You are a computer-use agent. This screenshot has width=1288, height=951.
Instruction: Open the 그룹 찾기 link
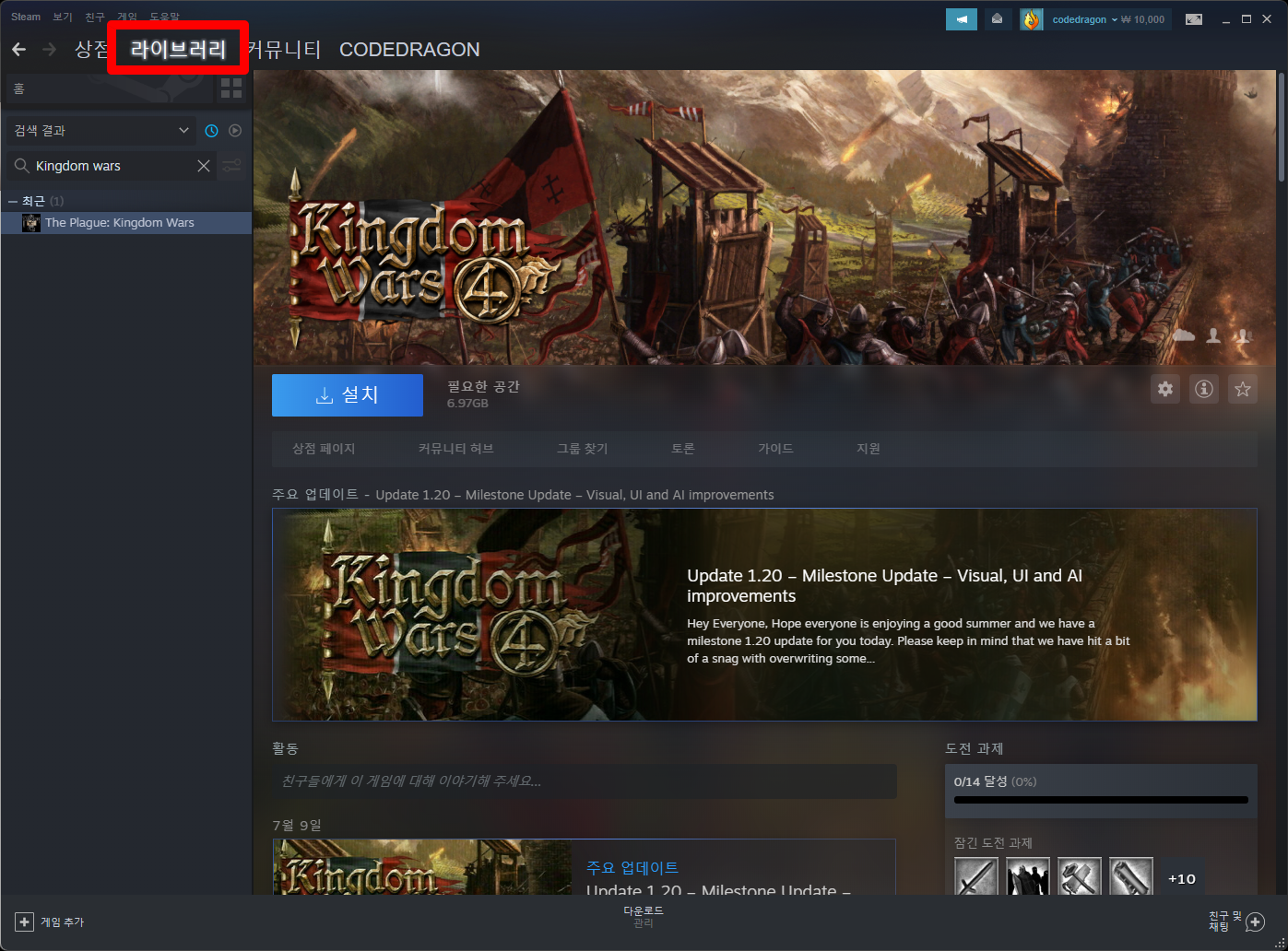pyautogui.click(x=582, y=449)
